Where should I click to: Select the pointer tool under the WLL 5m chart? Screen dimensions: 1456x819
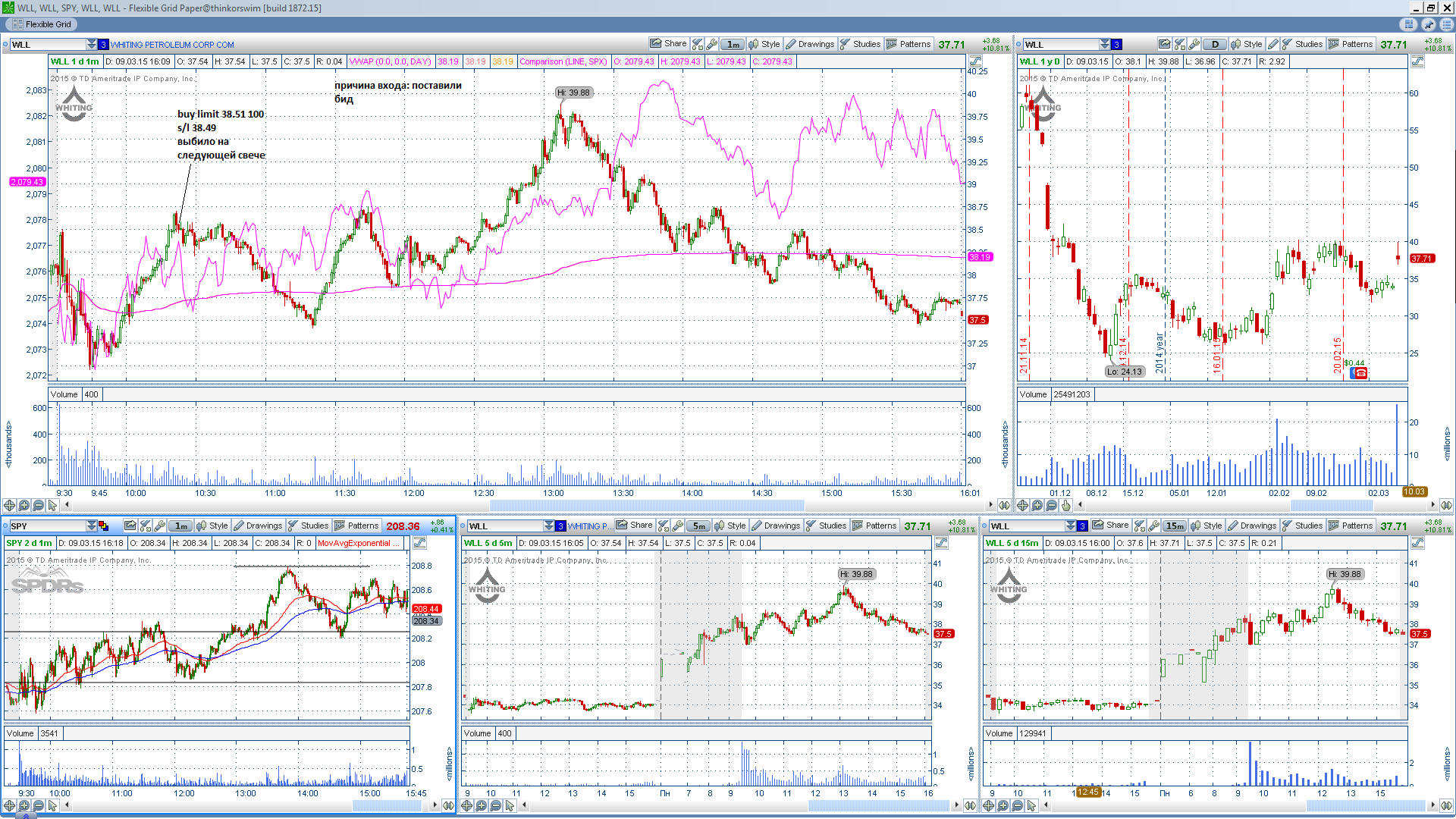pyautogui.click(x=510, y=805)
